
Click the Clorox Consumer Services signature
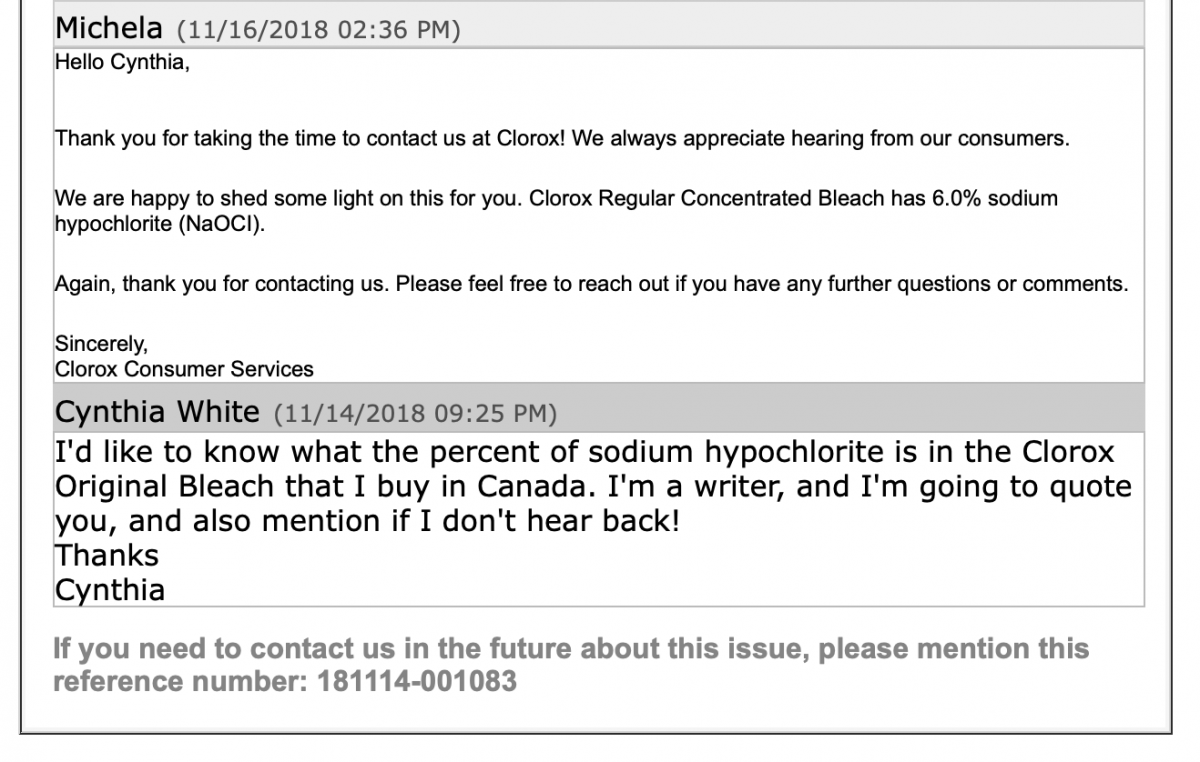click(183, 369)
